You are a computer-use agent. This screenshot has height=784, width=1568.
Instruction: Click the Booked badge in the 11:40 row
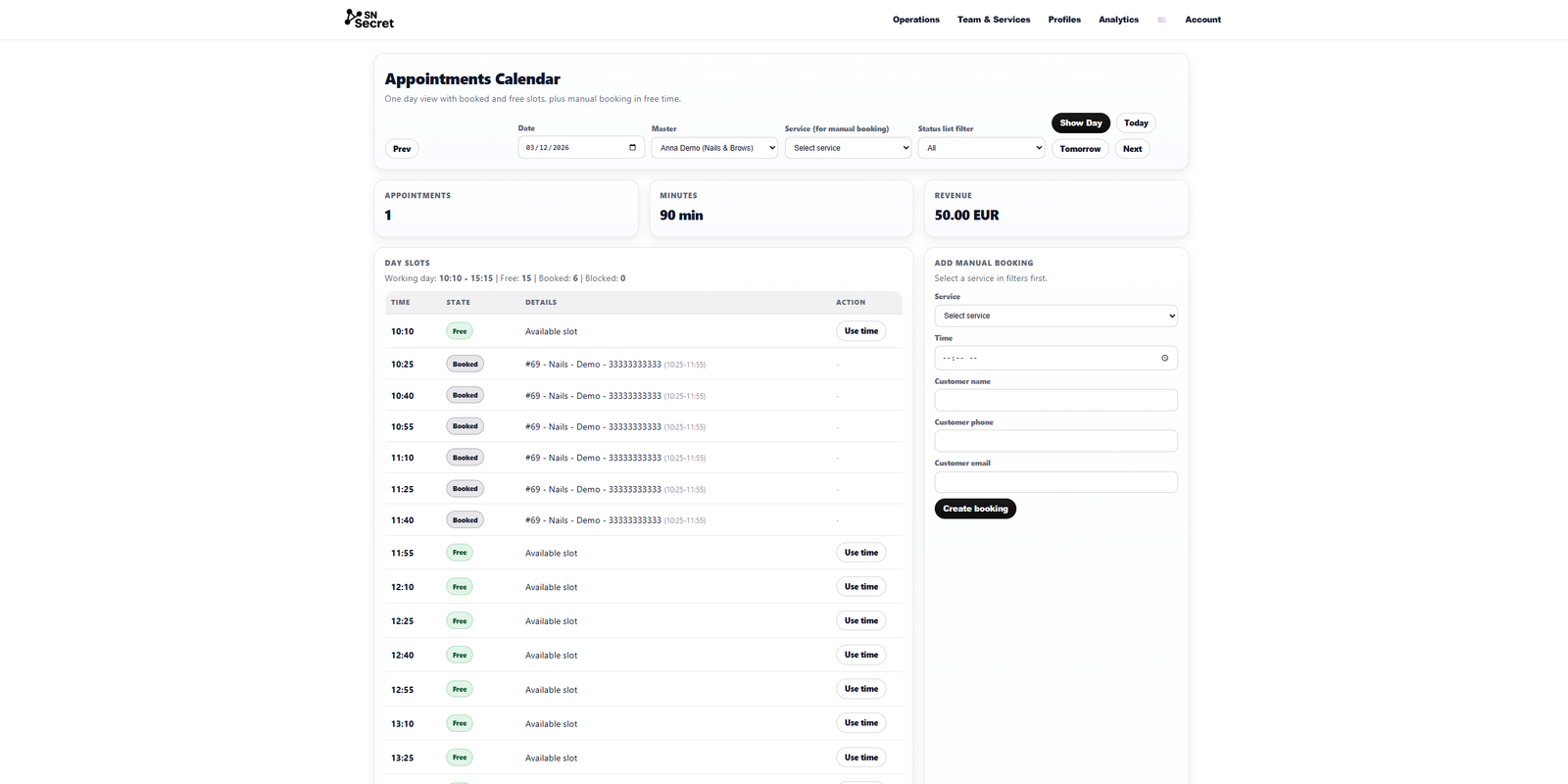[465, 520]
